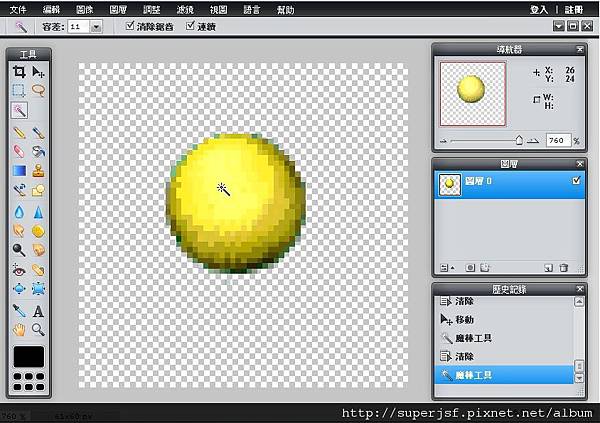Choose the Text tool (A)
Viewport: 600px width, 423px height.
coord(38,311)
